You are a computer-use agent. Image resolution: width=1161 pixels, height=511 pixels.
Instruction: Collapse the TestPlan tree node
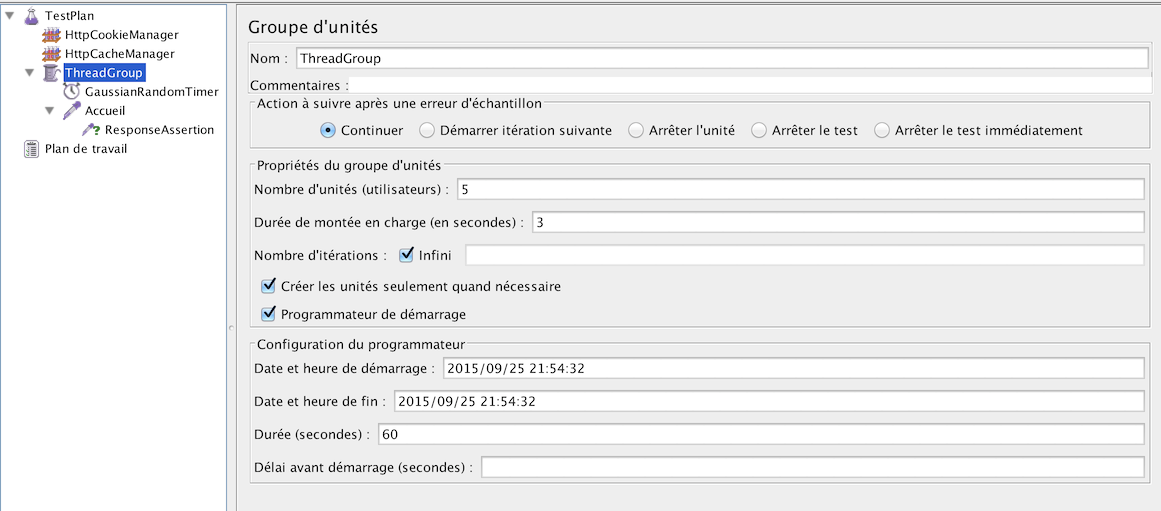coord(10,16)
